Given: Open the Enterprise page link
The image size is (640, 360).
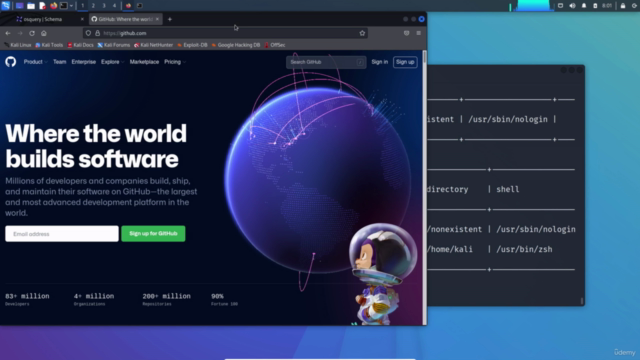Looking at the screenshot, I should 84,62.
